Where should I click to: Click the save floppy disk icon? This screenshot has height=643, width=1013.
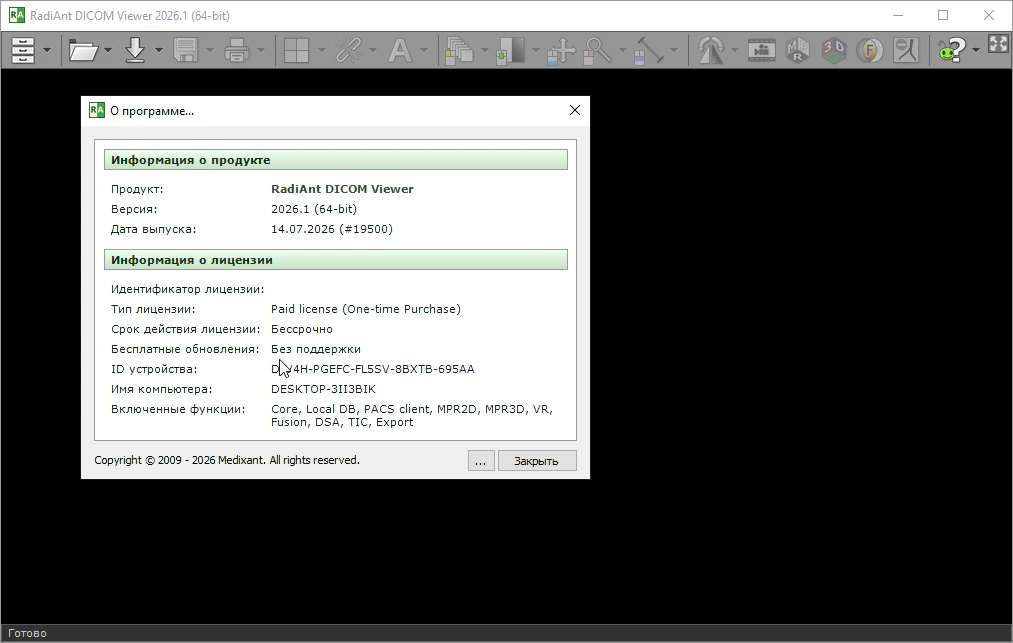185,50
